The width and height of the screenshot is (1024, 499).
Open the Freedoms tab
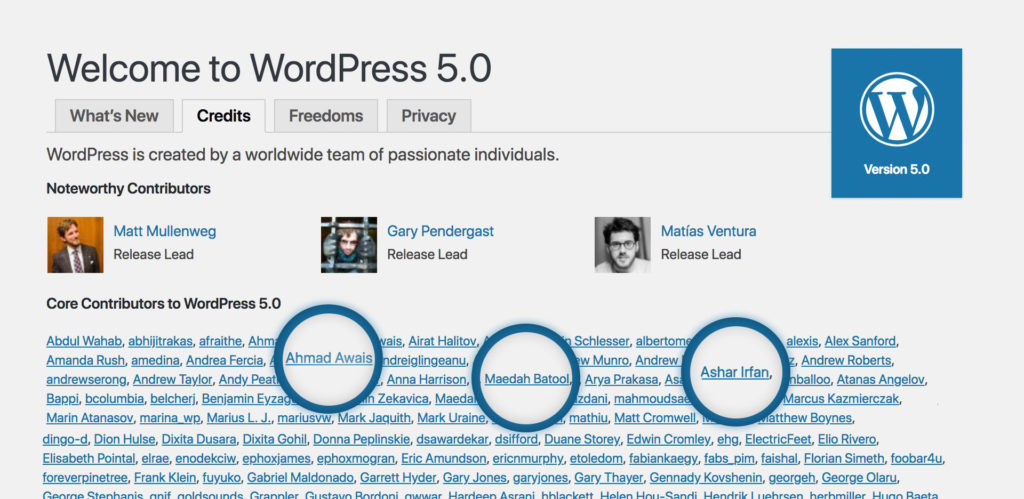point(326,116)
